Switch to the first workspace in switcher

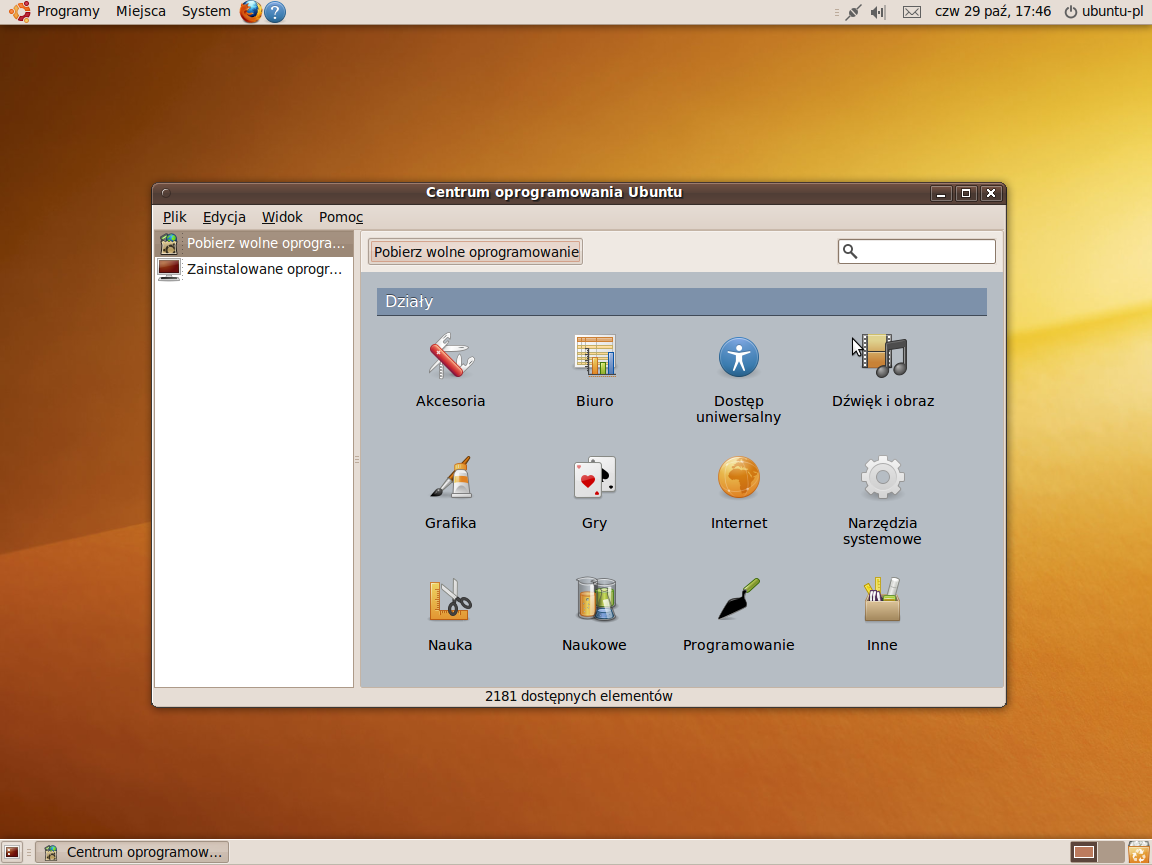(1084, 853)
